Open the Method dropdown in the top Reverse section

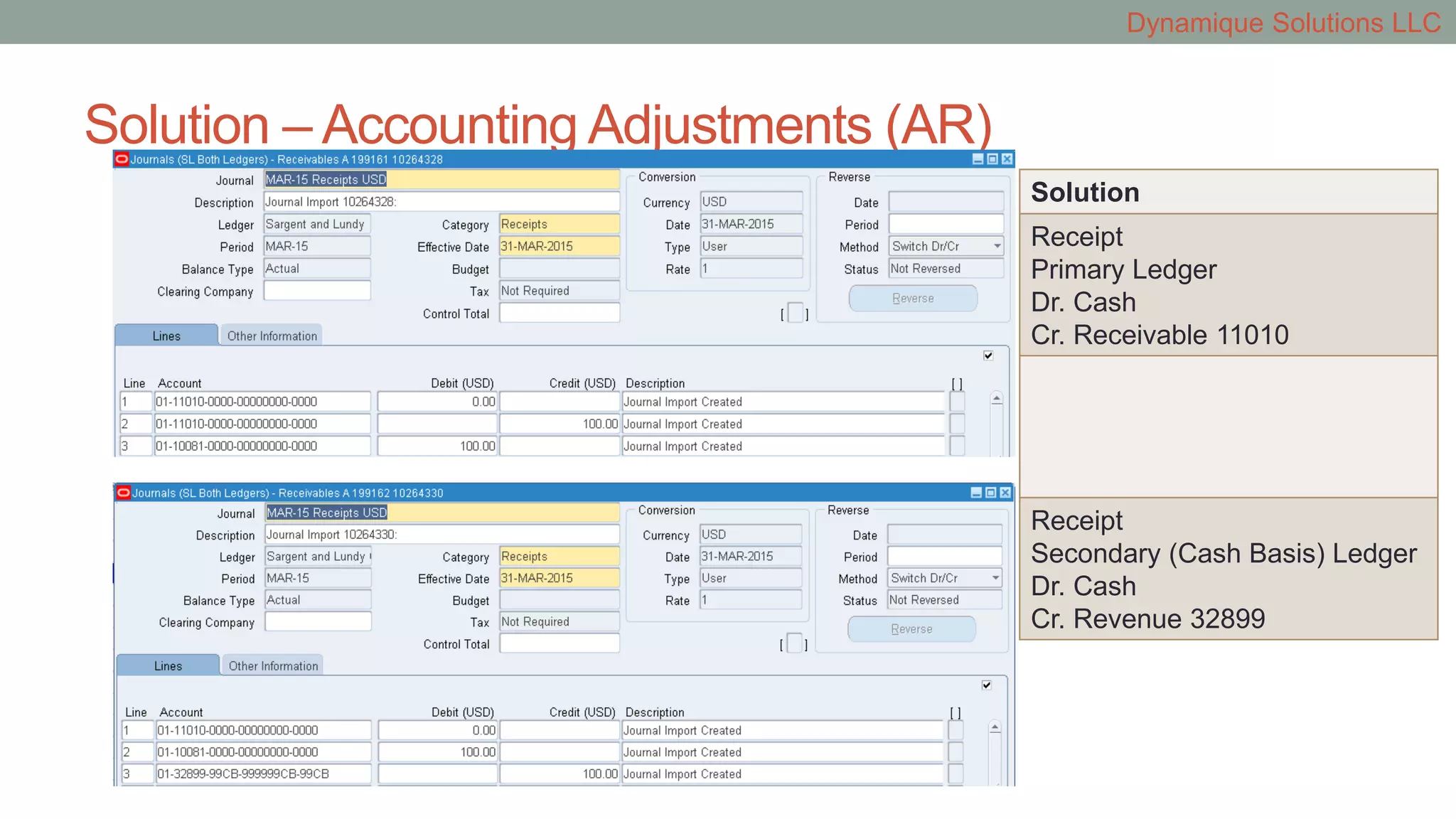(997, 246)
